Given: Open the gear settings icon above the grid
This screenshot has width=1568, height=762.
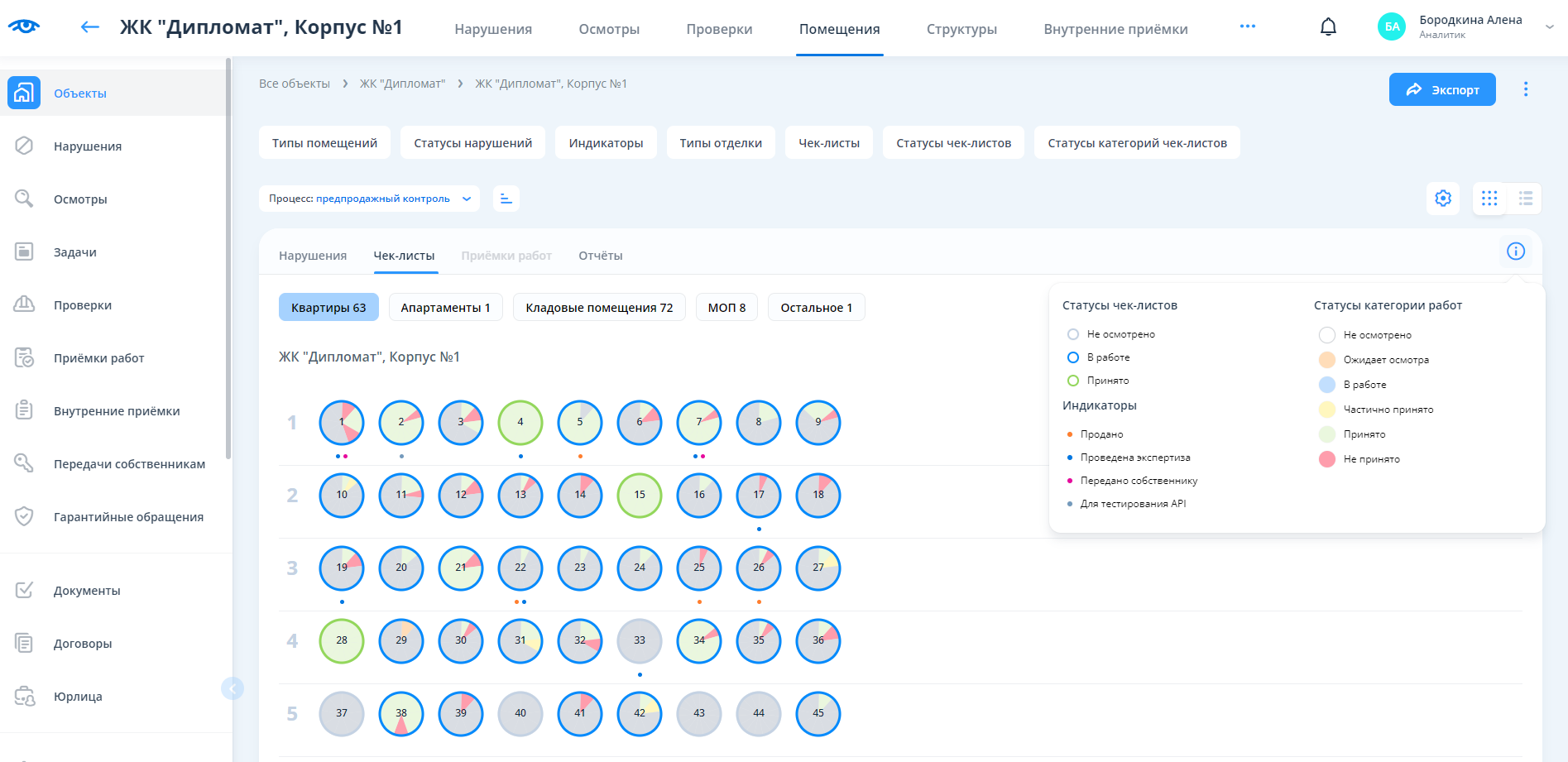Looking at the screenshot, I should point(1443,199).
